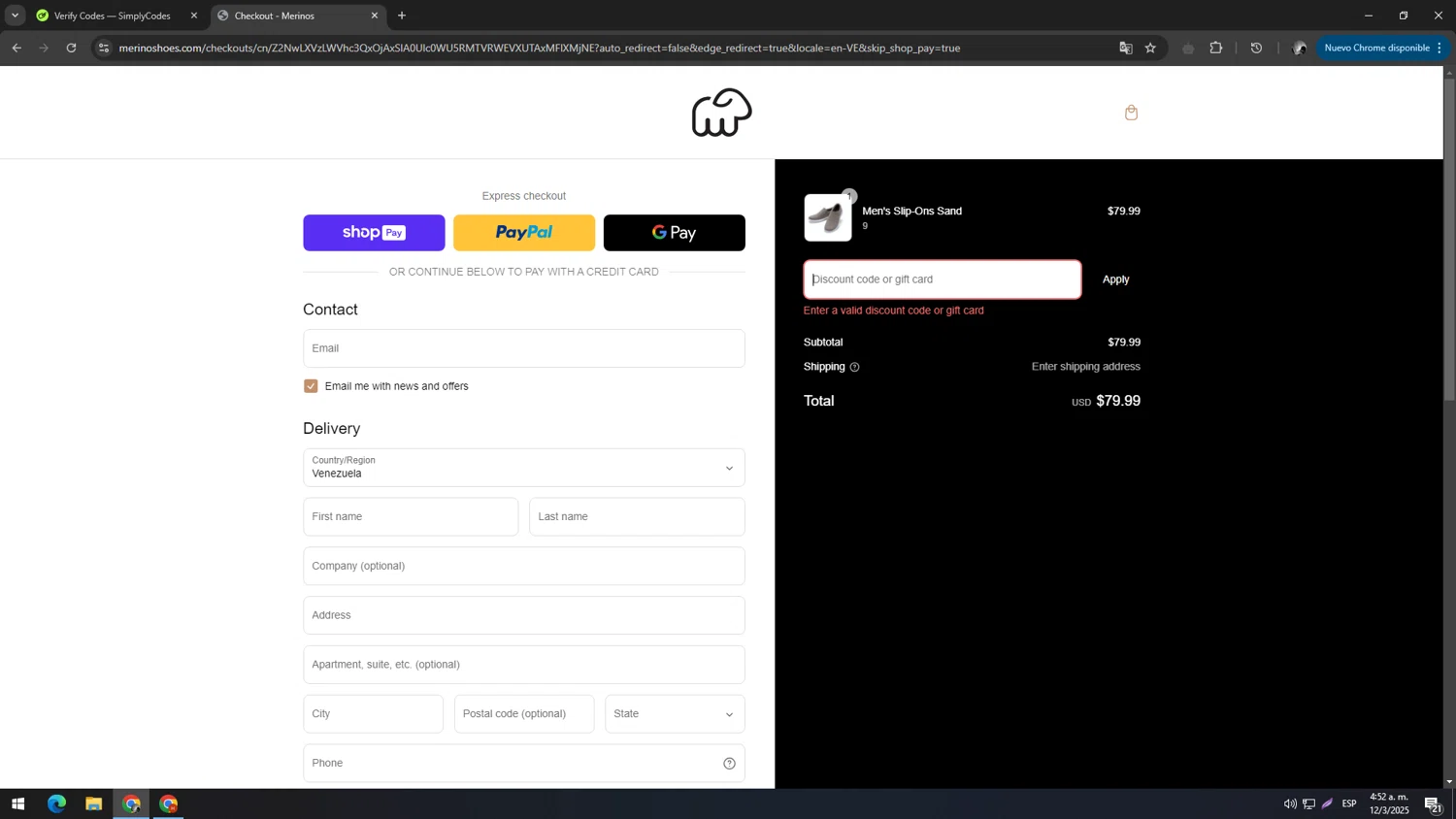Close the Verify Codes tab
This screenshot has width=1456, height=819.
193,16
